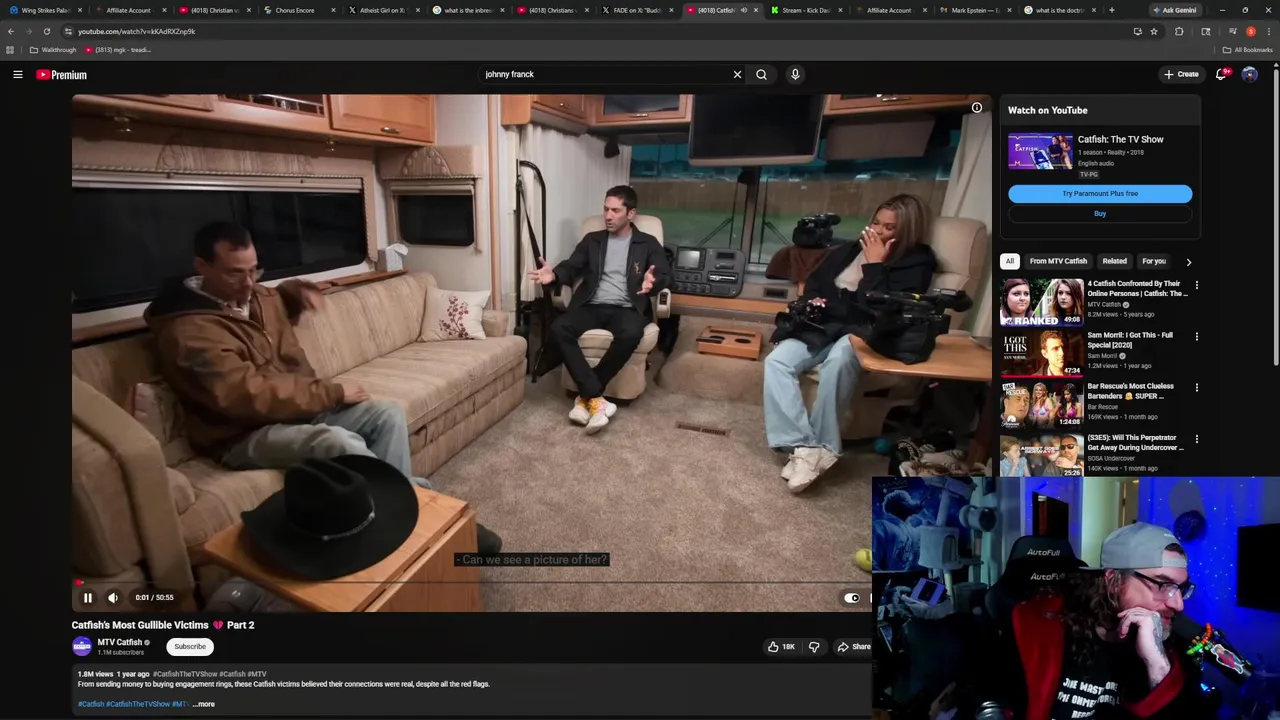Mute the Catfish tab audio indicator
The width and height of the screenshot is (1280, 720).
pyautogui.click(x=743, y=10)
